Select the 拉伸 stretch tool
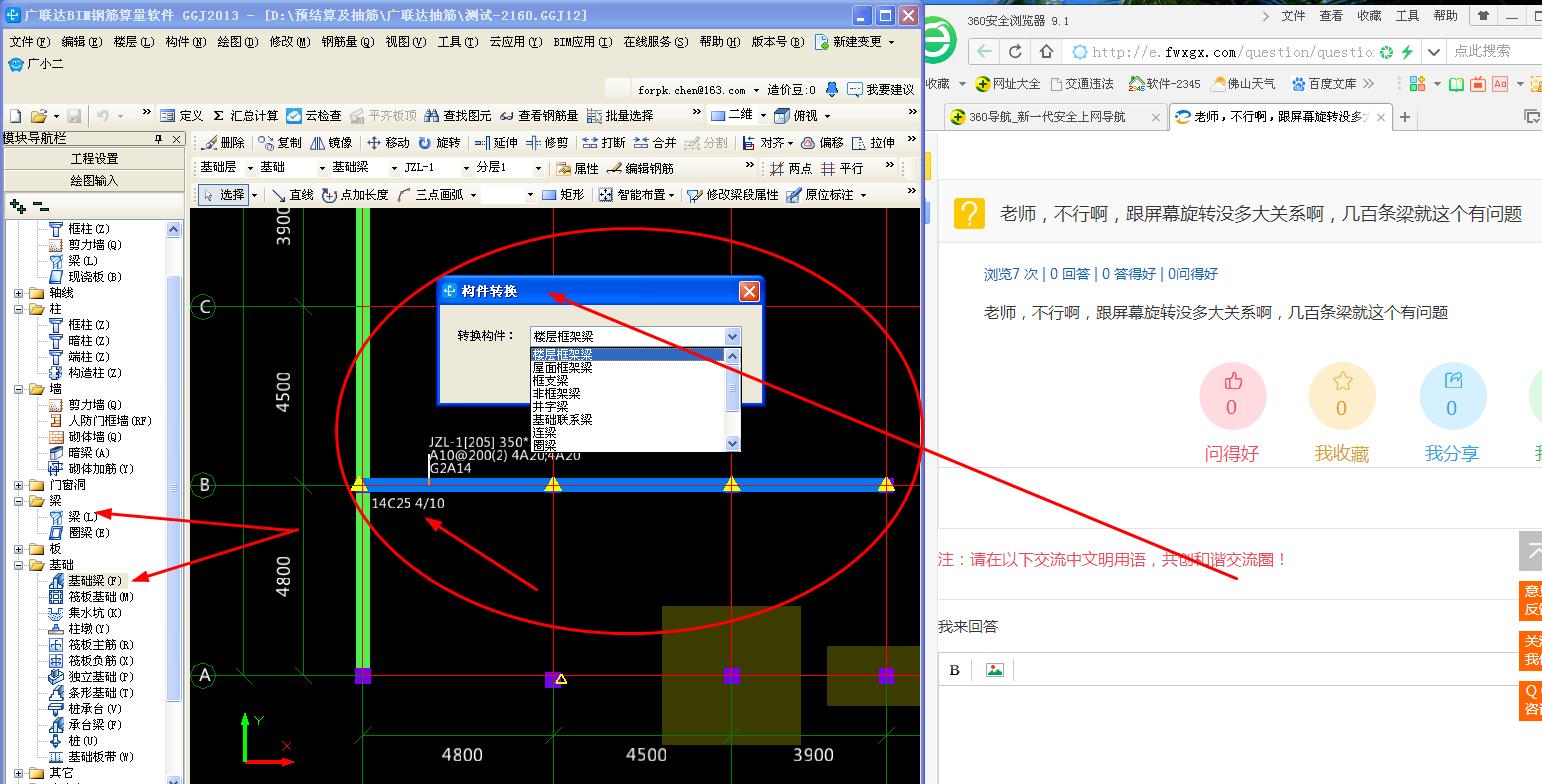 (873, 143)
